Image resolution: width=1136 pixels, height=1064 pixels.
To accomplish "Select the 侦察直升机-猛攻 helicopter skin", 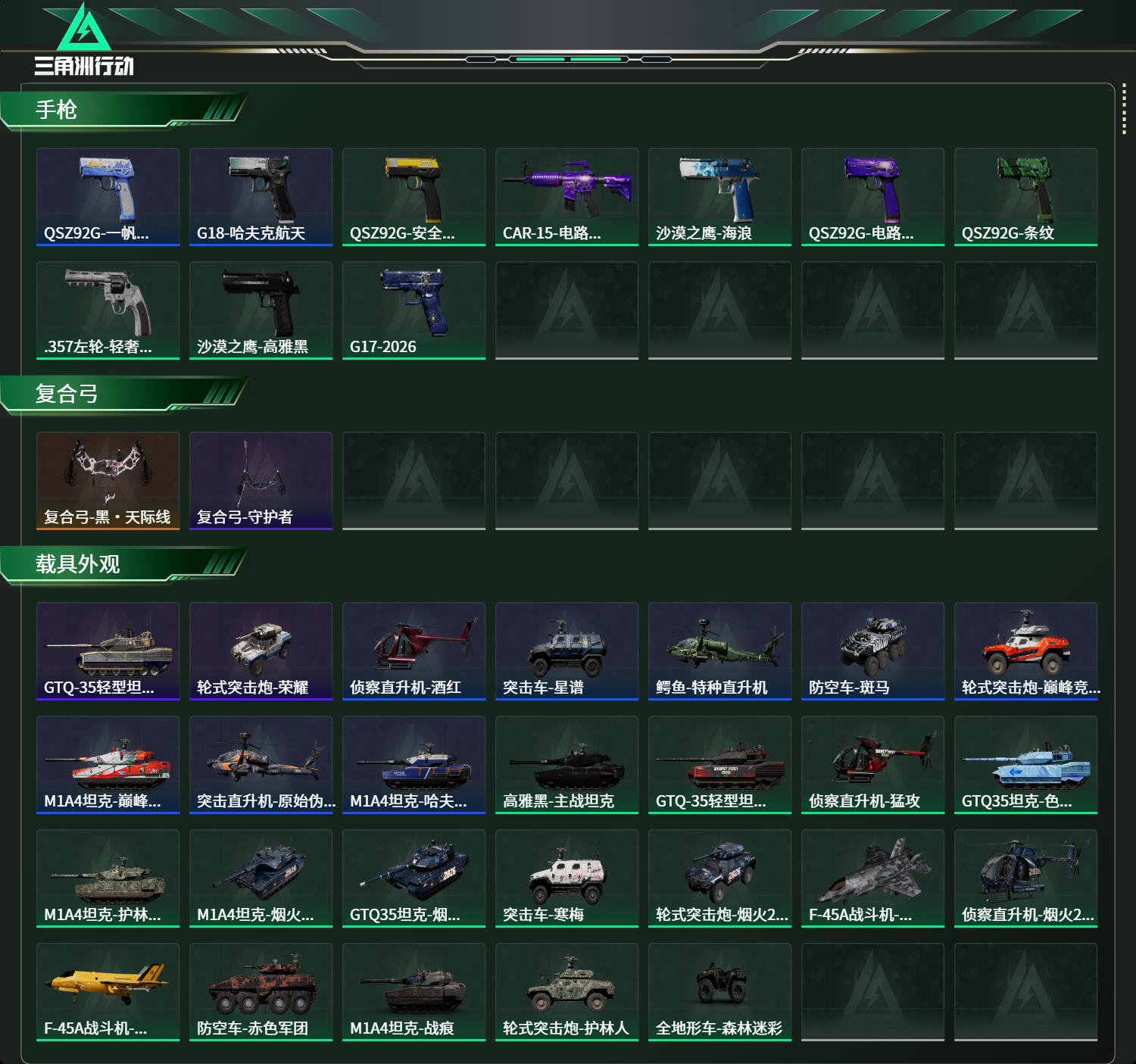I will [x=872, y=765].
